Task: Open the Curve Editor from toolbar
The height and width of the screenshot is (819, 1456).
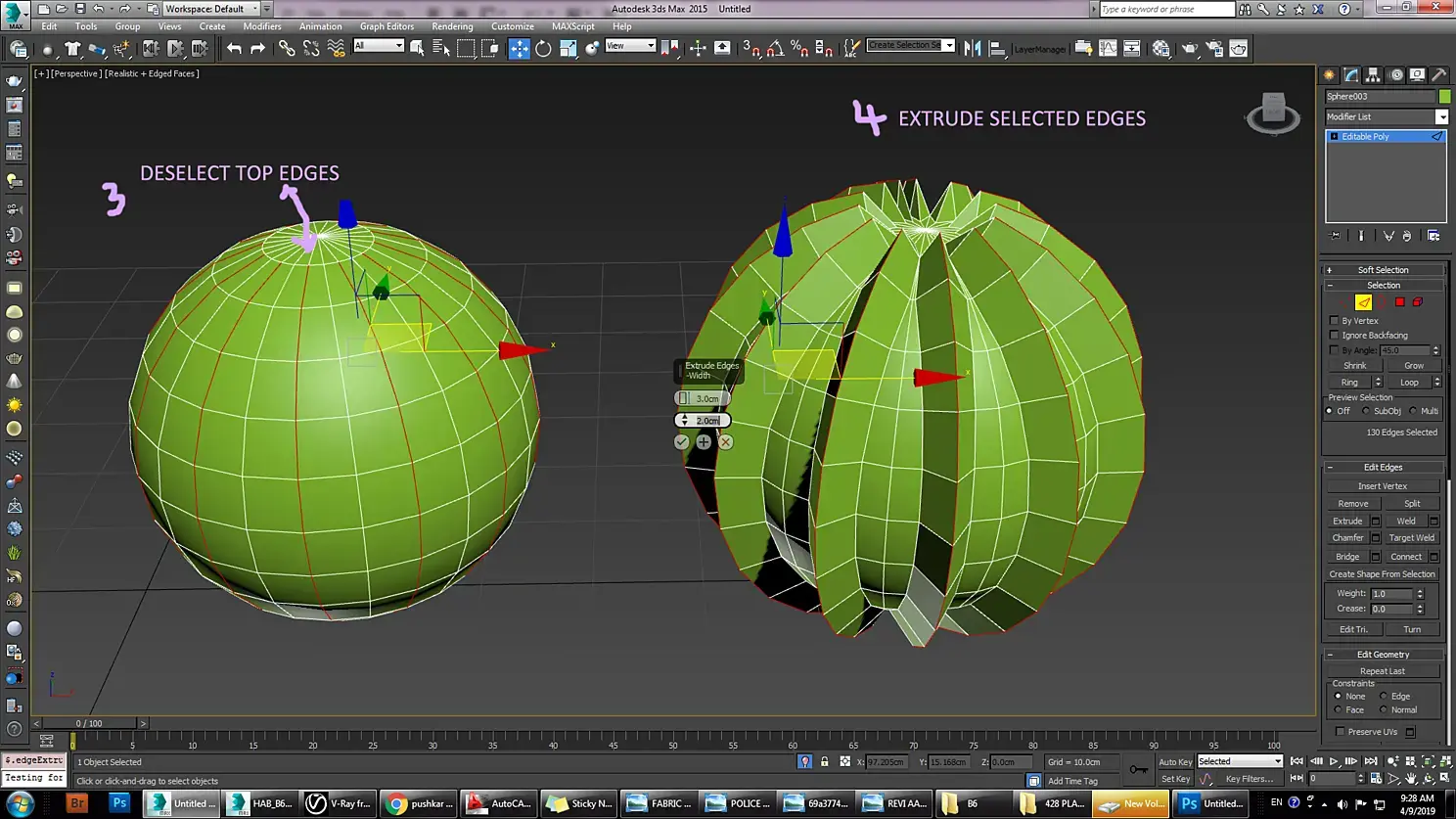Action: tap(1108, 48)
